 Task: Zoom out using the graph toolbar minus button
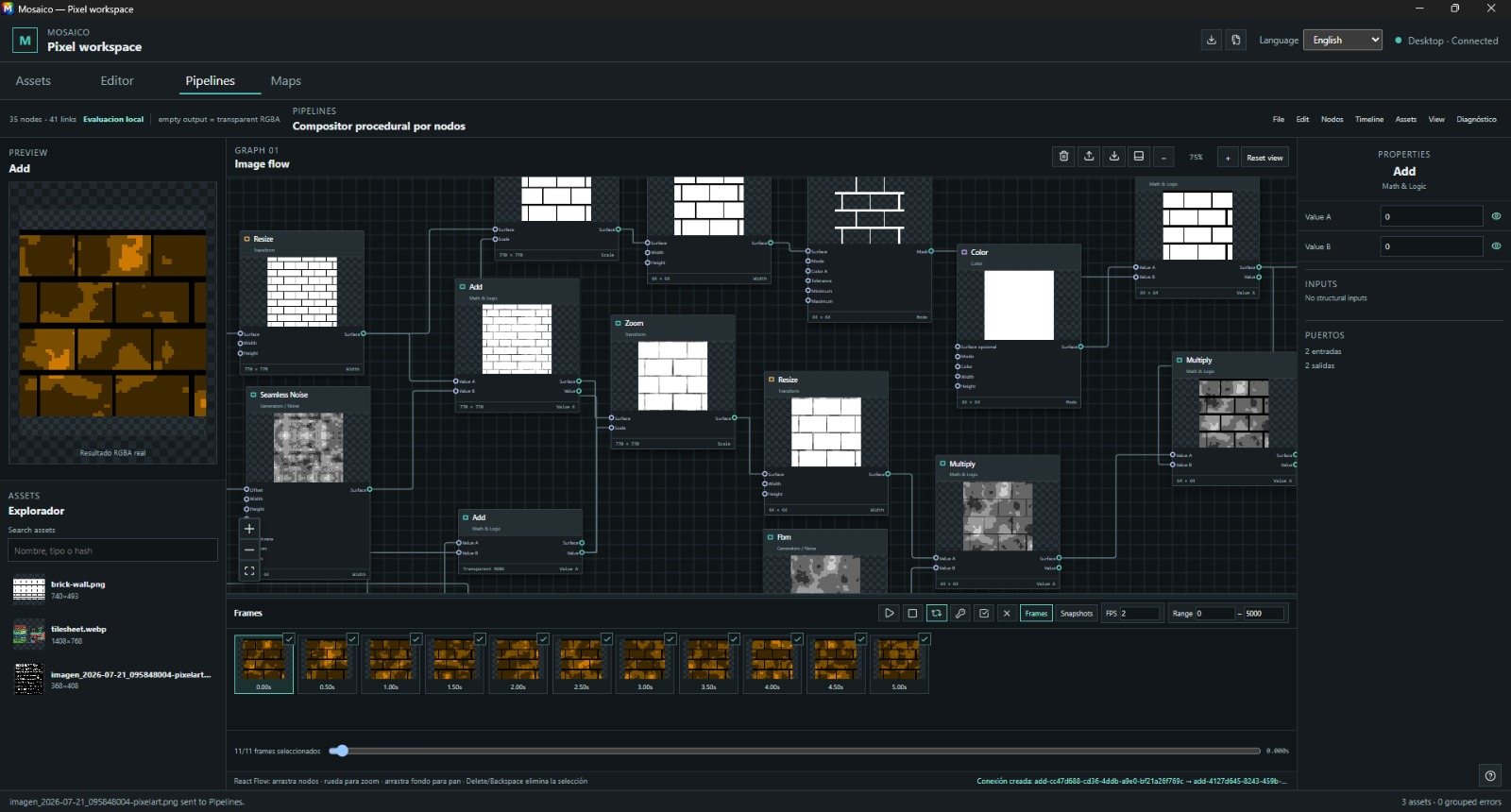tap(1163, 157)
